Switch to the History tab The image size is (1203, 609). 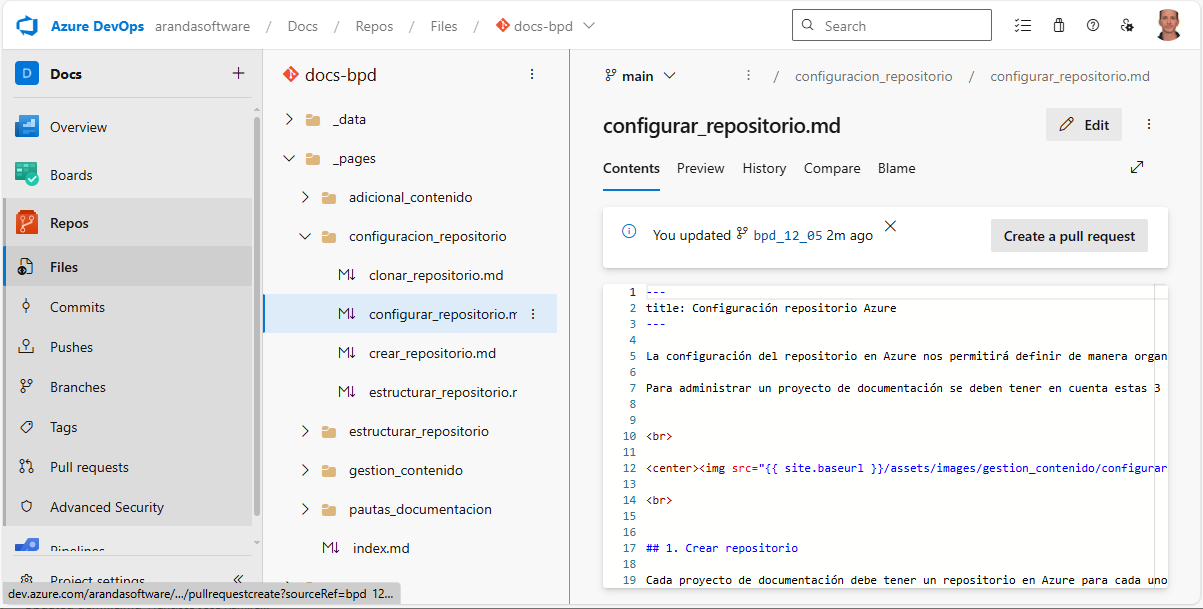point(764,168)
